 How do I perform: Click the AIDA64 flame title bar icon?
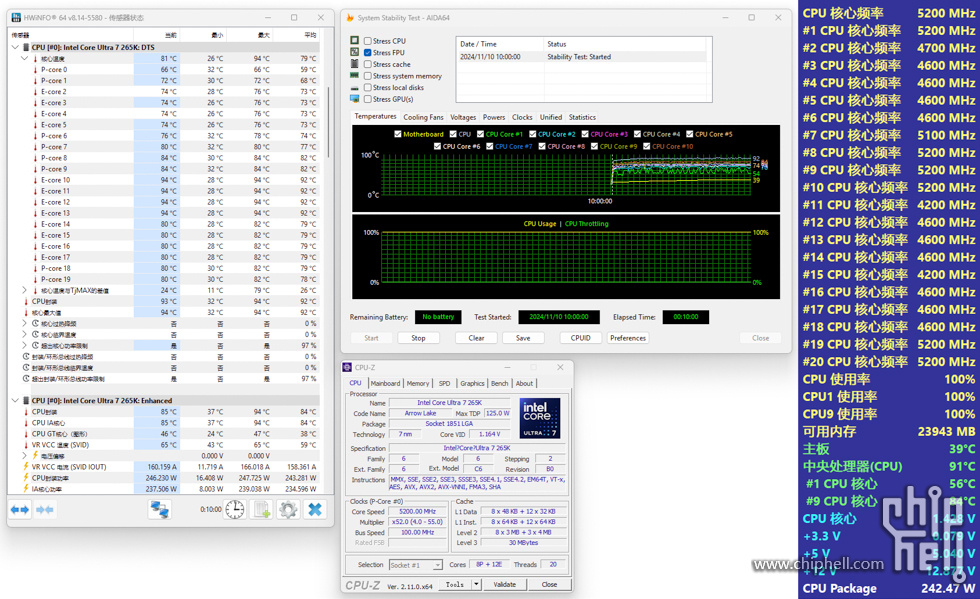point(350,18)
